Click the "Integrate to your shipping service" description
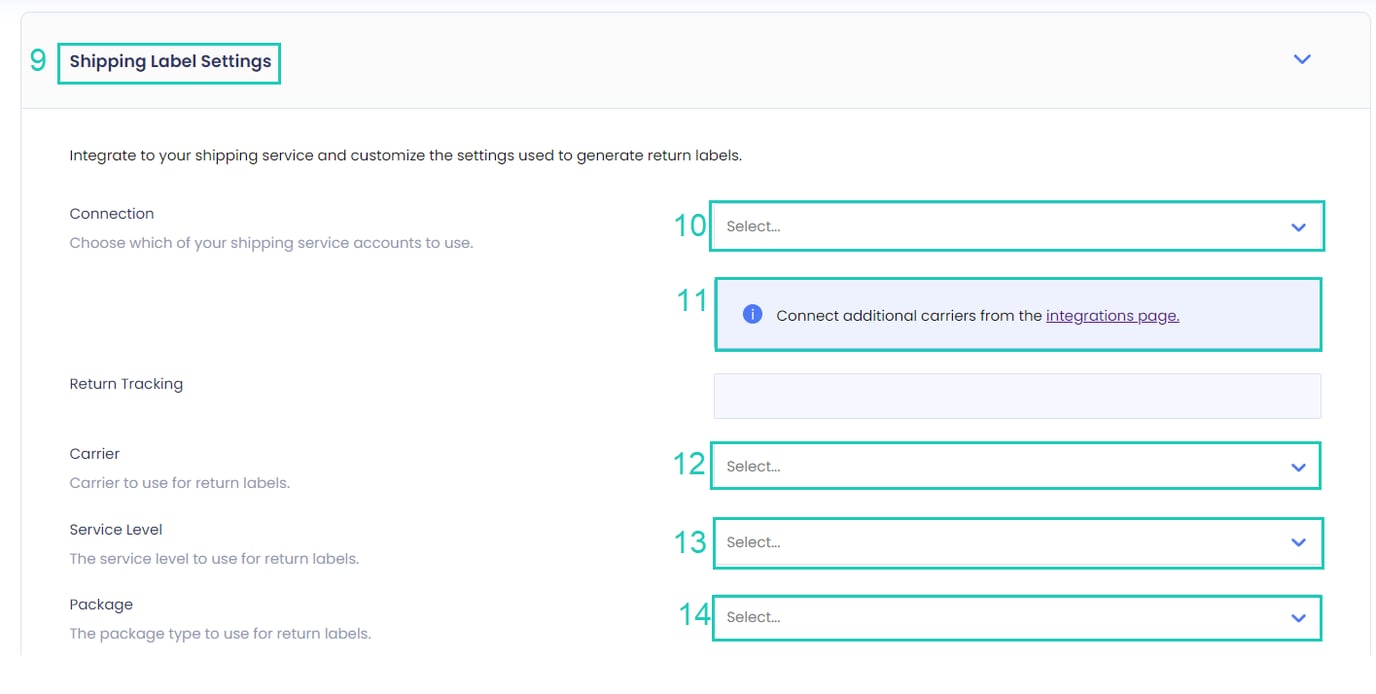 click(x=405, y=156)
